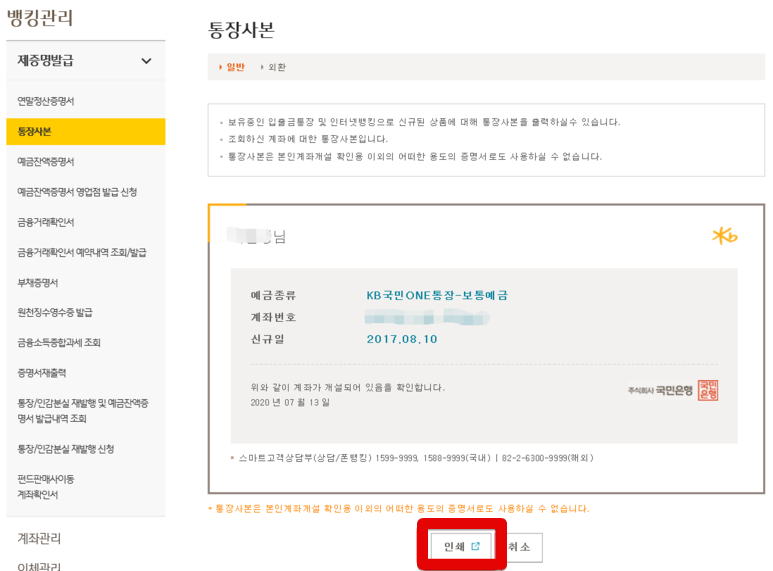Open 예금잔액증명서 영업점 발급 신청
The width and height of the screenshot is (773, 571).
(x=77, y=192)
